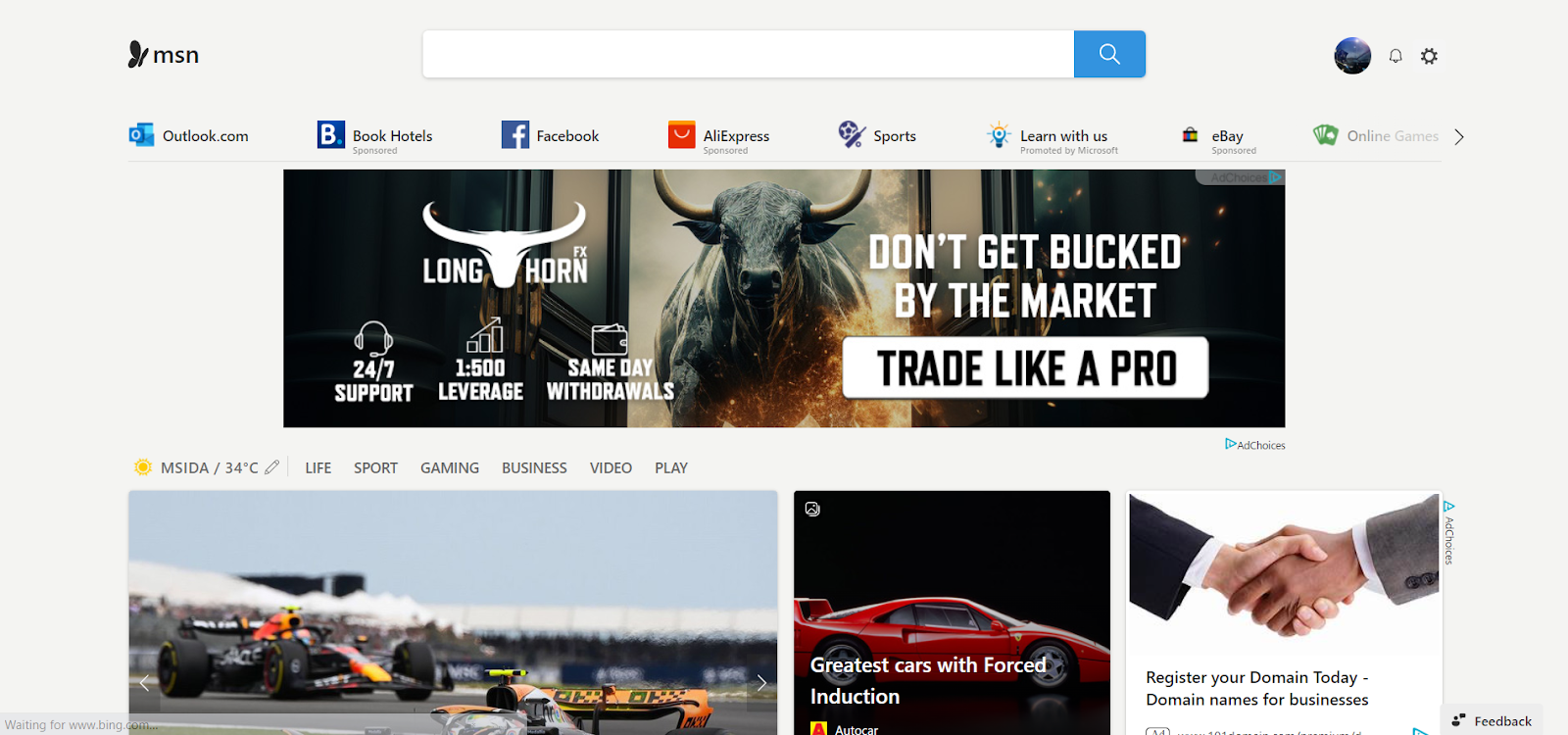Click the TRADE LIKE A PRO button
This screenshot has width=1568, height=735.
1025,368
